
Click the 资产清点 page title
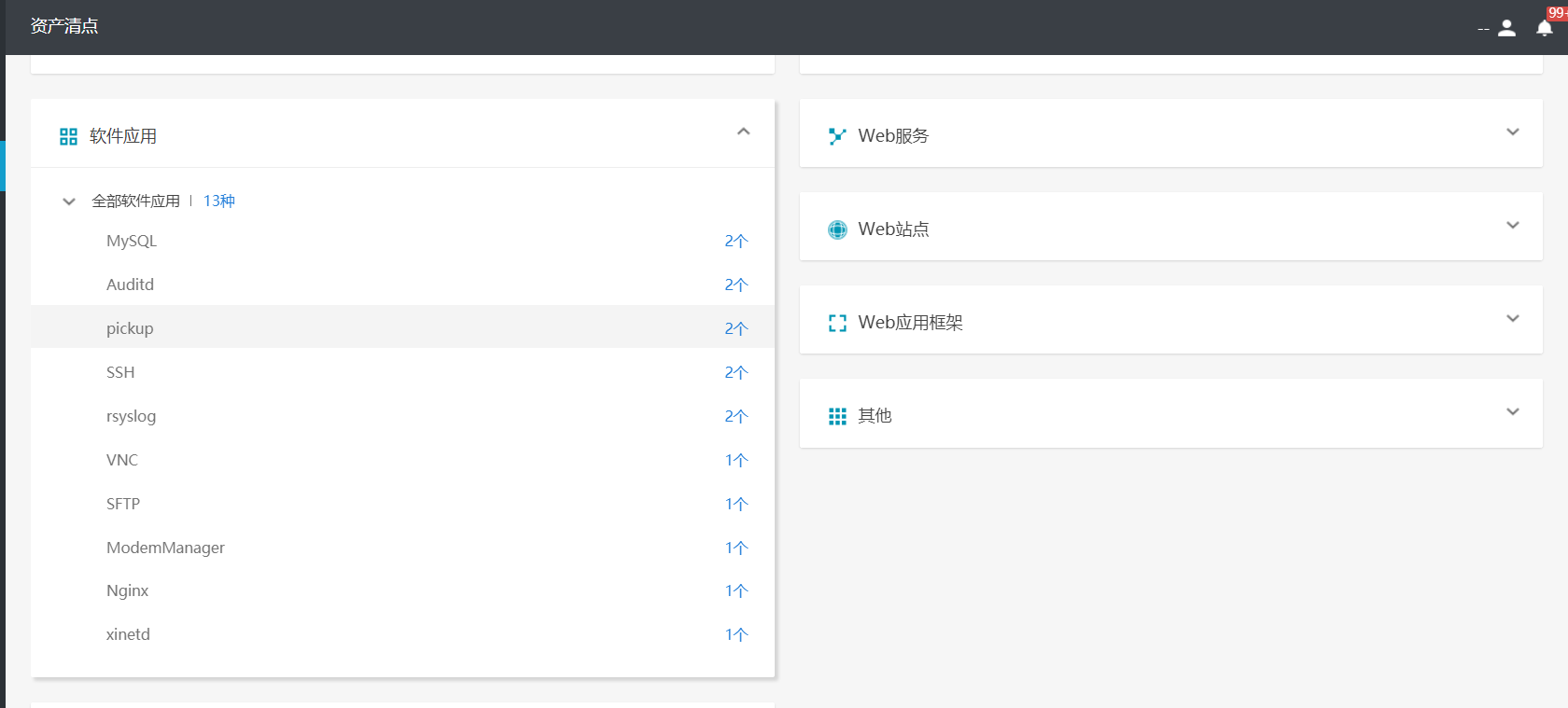(64, 26)
